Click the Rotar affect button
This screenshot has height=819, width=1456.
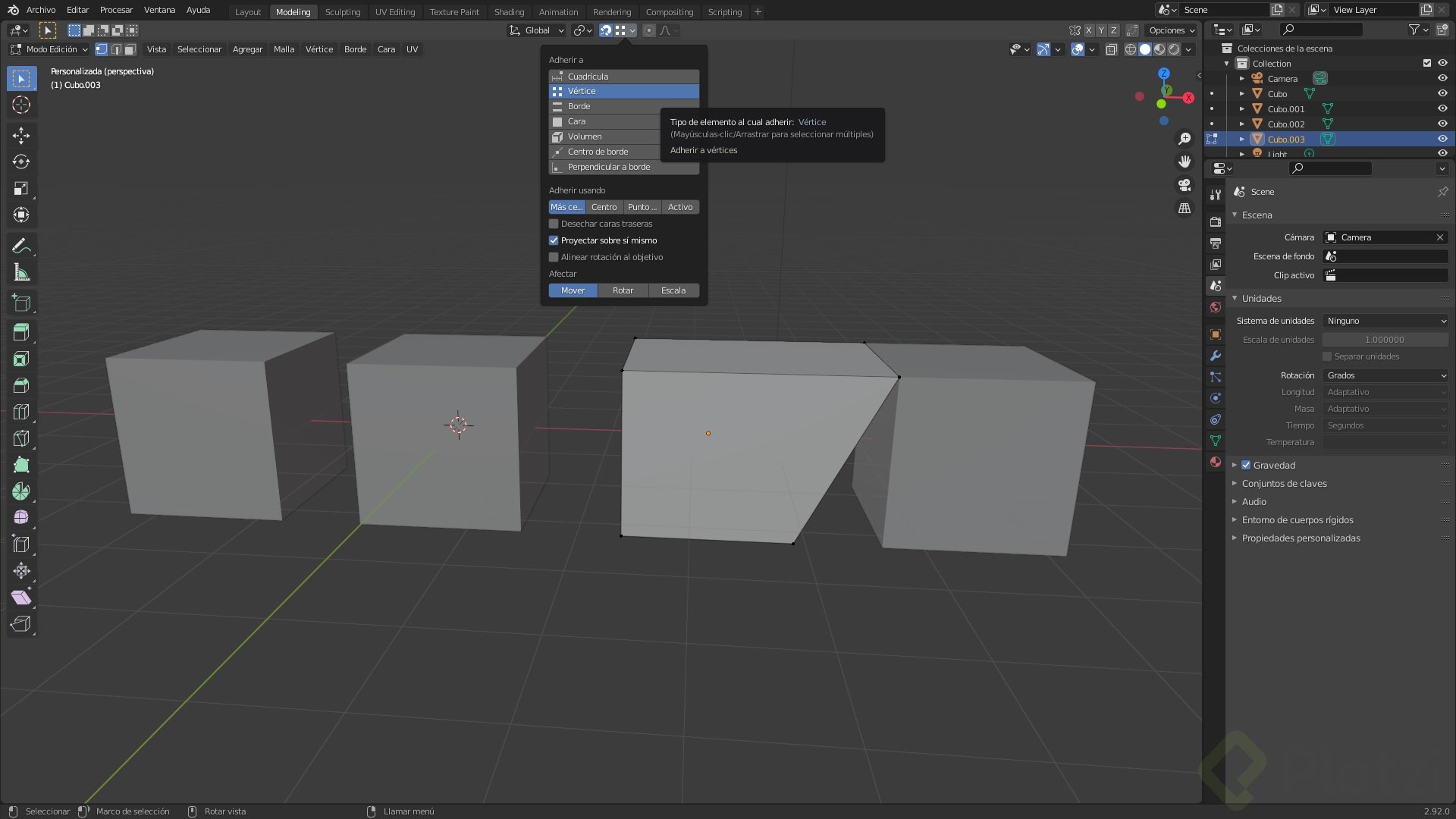623,290
